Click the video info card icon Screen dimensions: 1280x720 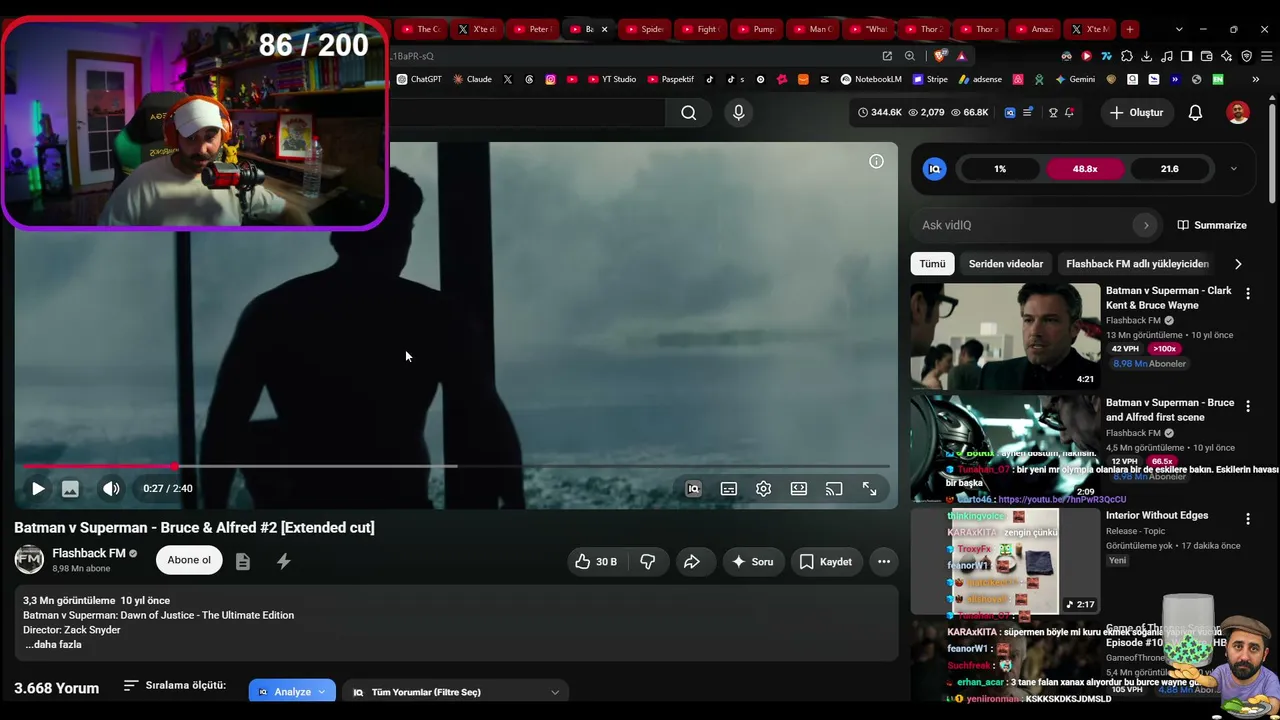(x=876, y=161)
